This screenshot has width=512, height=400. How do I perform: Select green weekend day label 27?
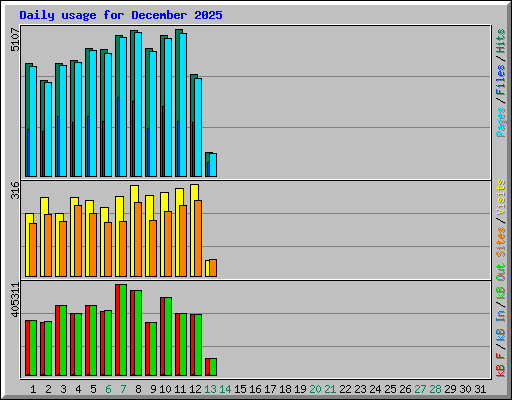(x=420, y=389)
